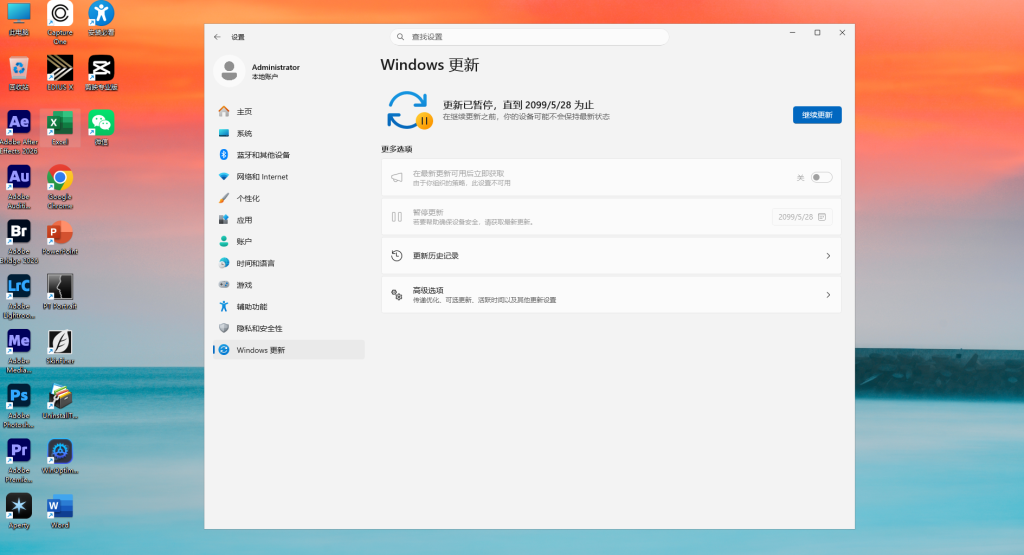The width and height of the screenshot is (1024, 555).
Task: Click the 'Windows 更新' page title
Action: pyautogui.click(x=430, y=65)
